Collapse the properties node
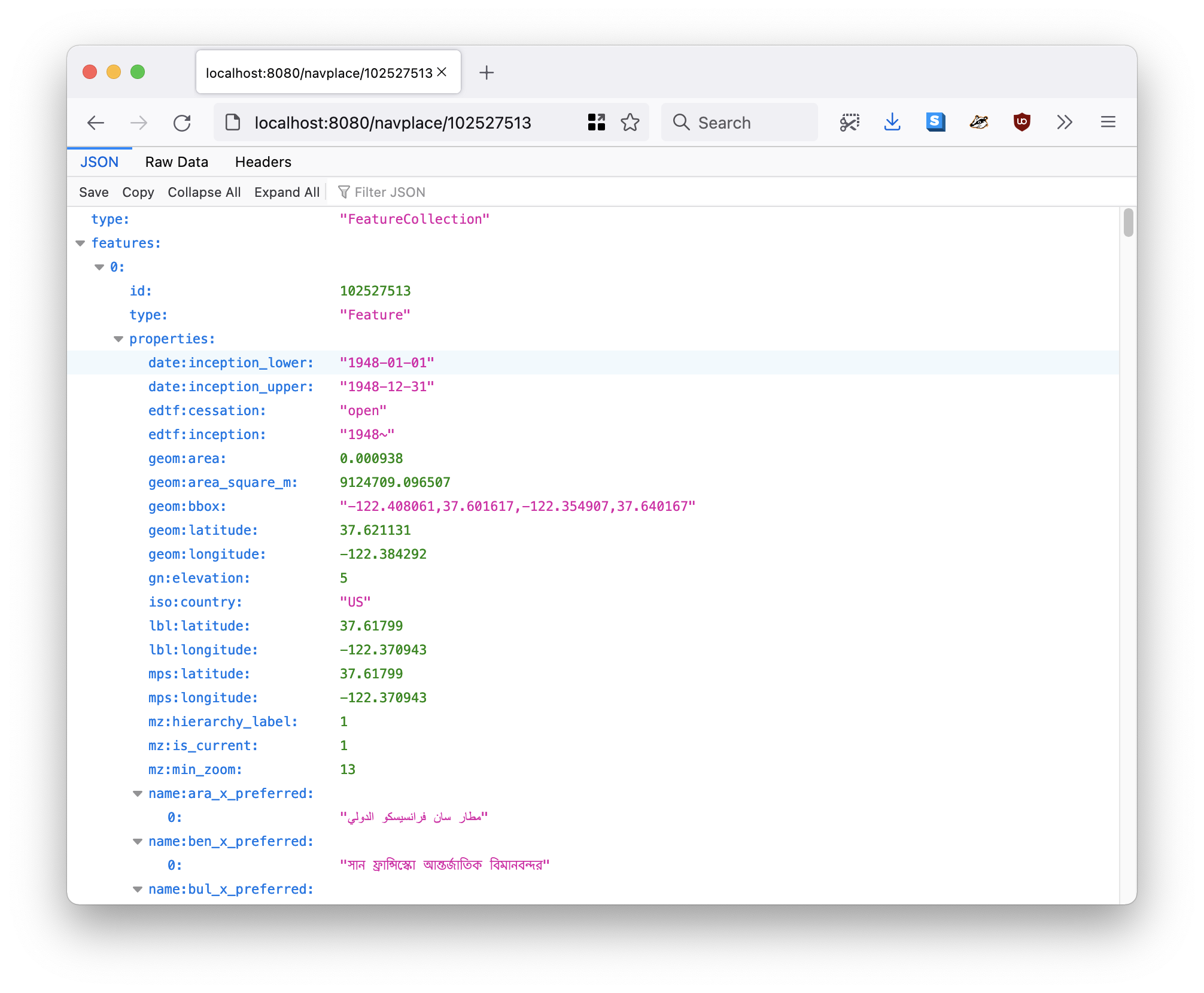The height and width of the screenshot is (993, 1204). (x=118, y=339)
